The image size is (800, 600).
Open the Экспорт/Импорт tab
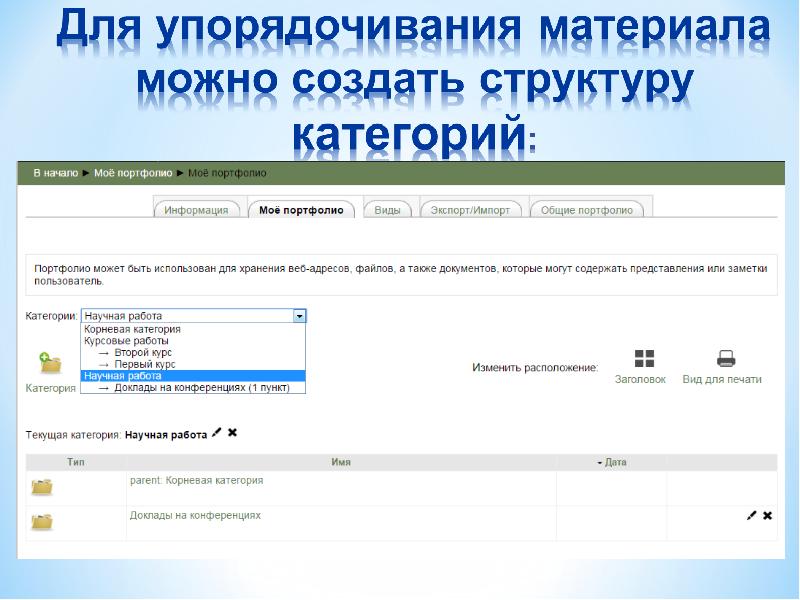(x=470, y=210)
